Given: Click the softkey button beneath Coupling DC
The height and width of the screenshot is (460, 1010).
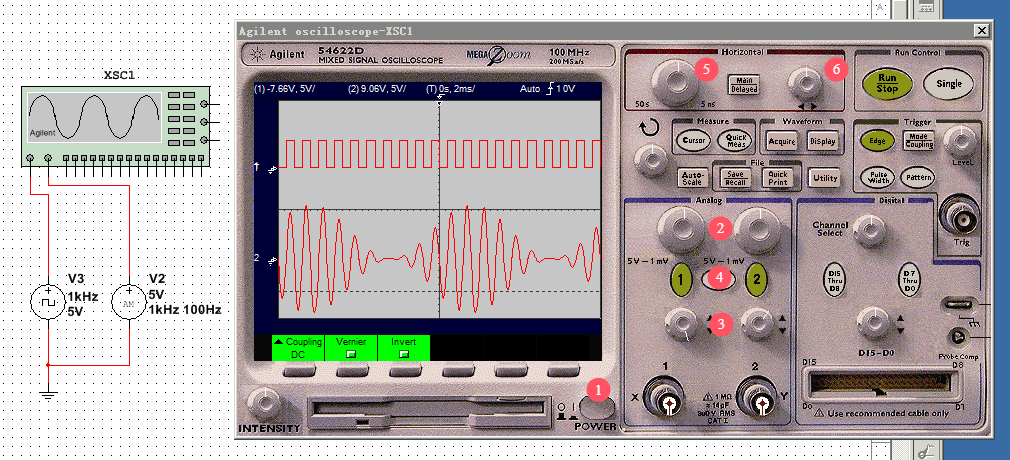Looking at the screenshot, I should 298,372.
